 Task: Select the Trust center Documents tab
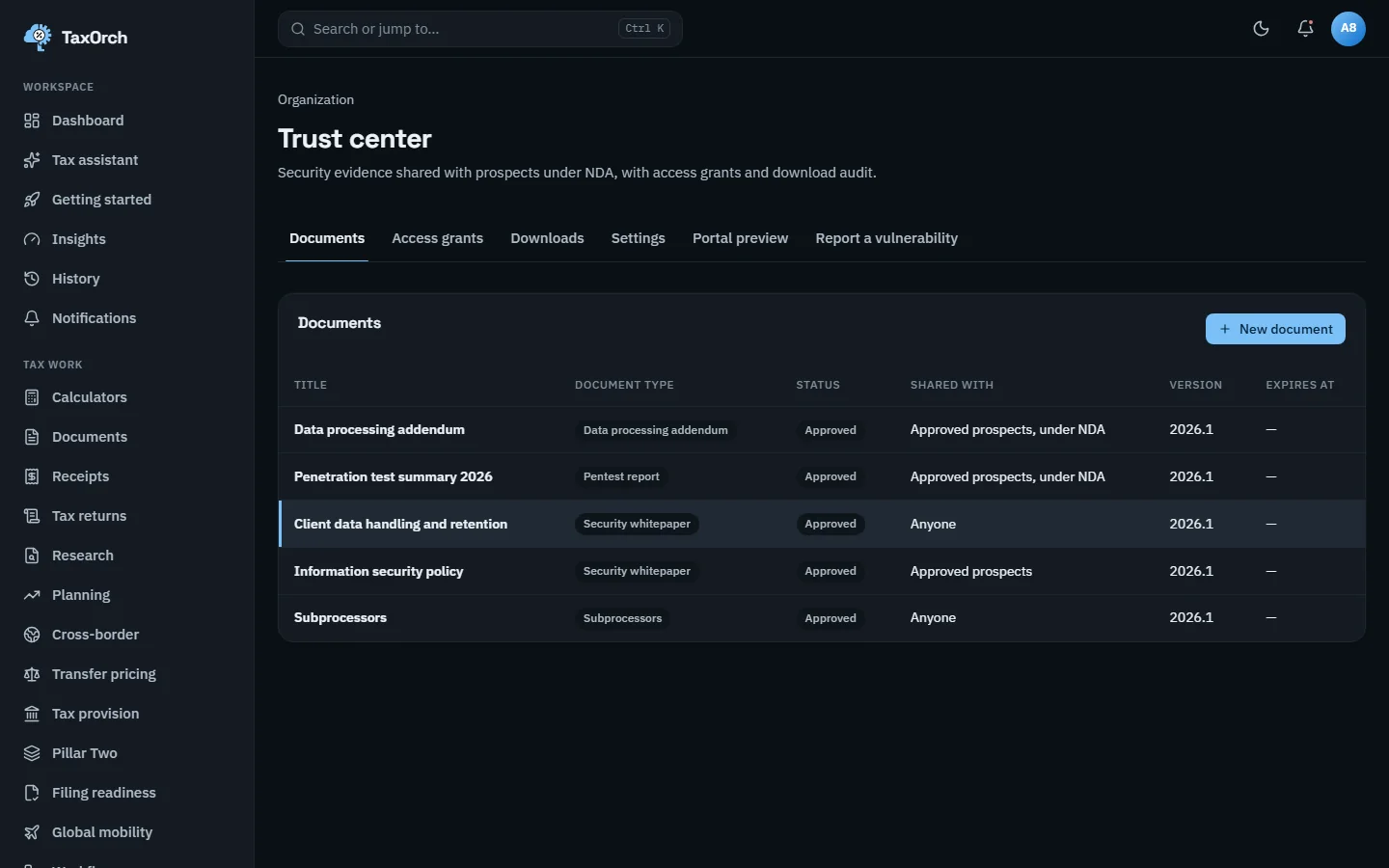[327, 238]
